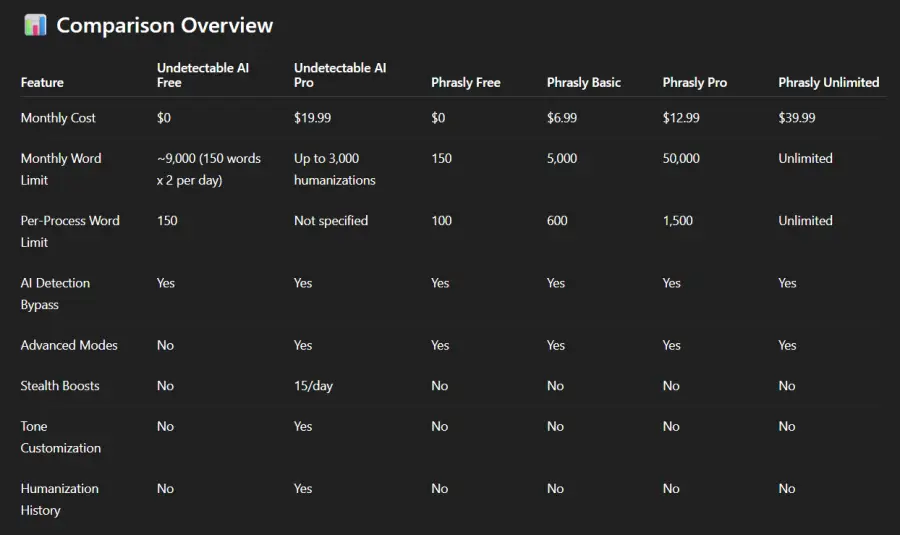Viewport: 900px width, 535px height.
Task: Click Yes in the Humanization History row
Action: (x=303, y=489)
